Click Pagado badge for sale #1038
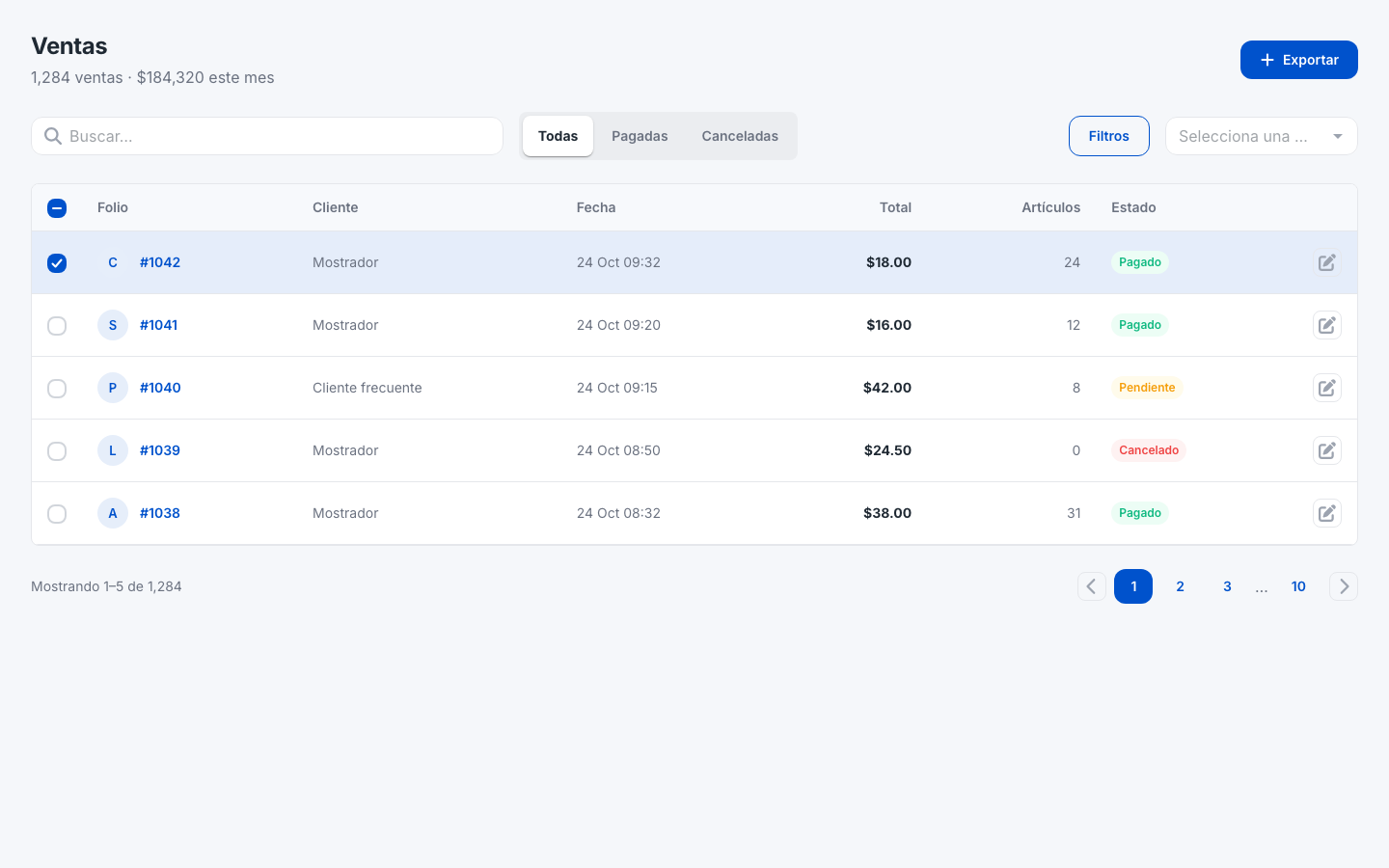This screenshot has height=868, width=1389. 1140,513
